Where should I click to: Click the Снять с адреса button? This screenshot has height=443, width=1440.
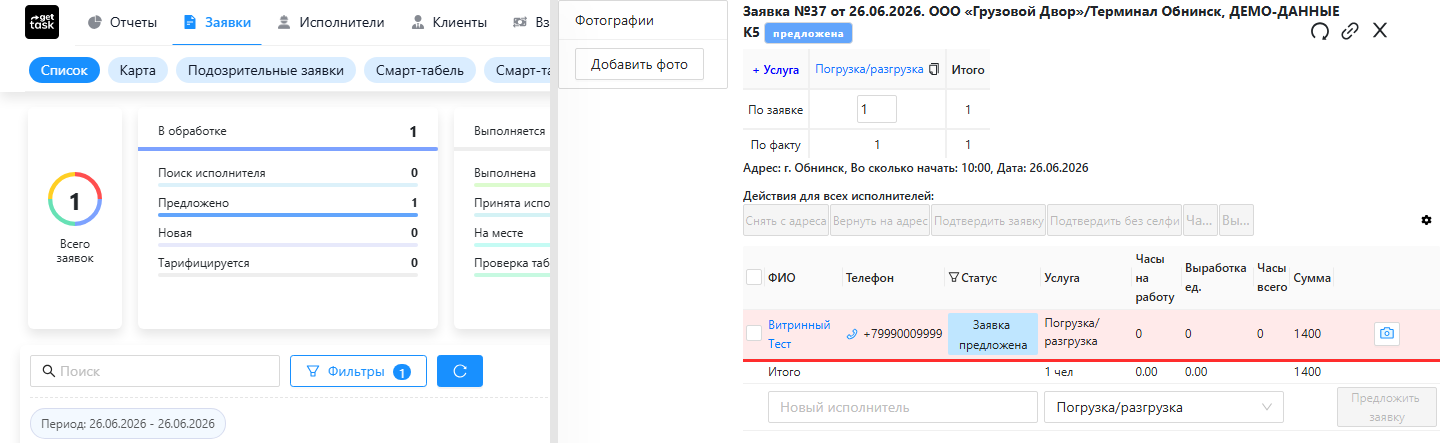786,221
